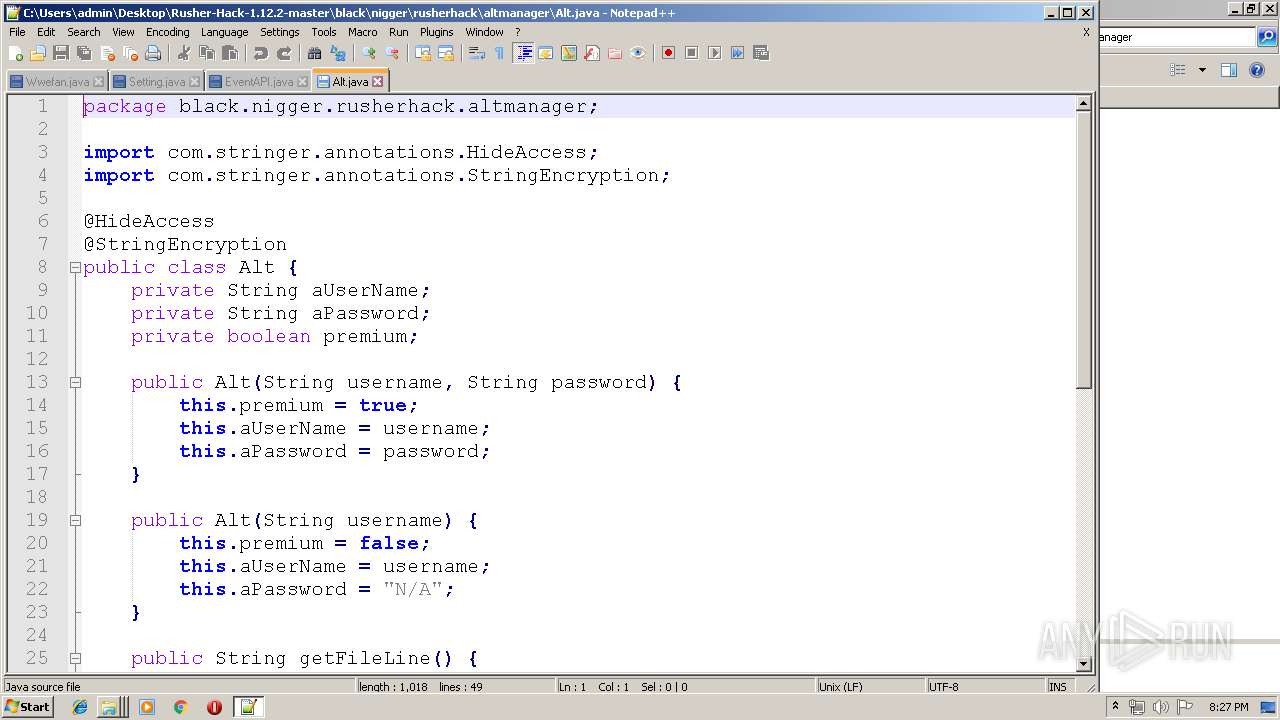Collapse fold marker at line 19 constructor
This screenshot has width=1280, height=720.
pyautogui.click(x=75, y=520)
